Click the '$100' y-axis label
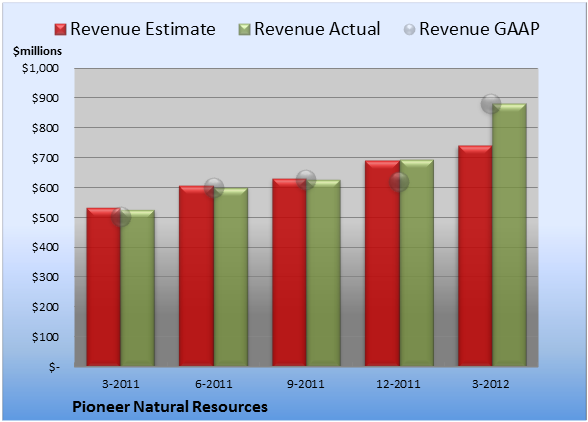This screenshot has height=422, width=588. [45, 337]
